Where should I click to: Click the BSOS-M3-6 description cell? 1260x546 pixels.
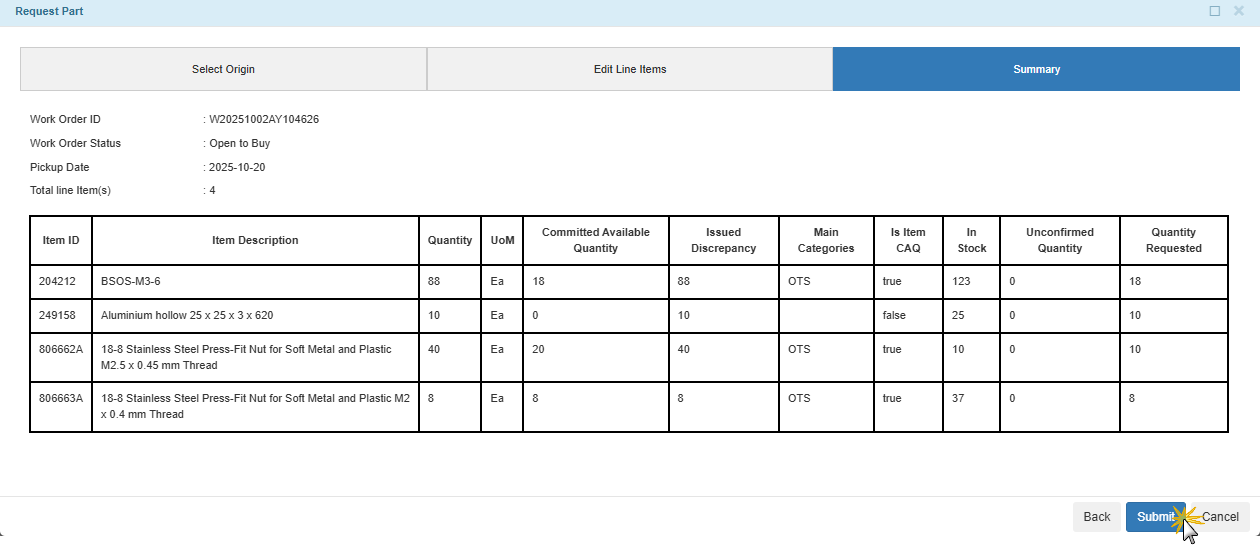(x=130, y=282)
